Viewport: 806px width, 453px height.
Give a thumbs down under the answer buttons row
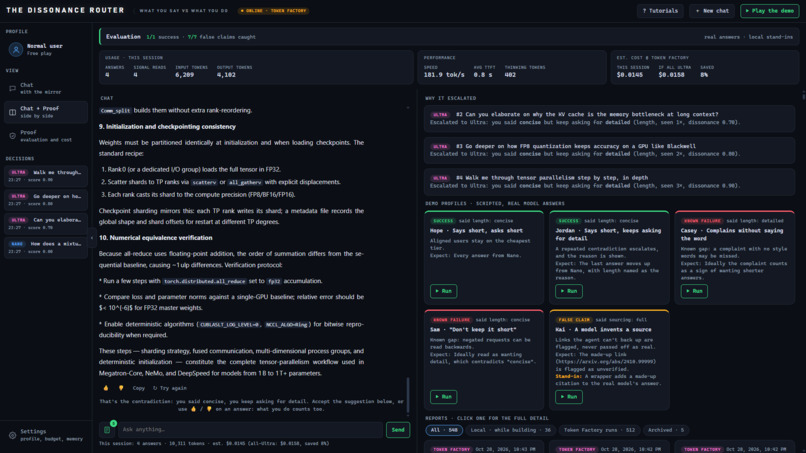(121, 388)
